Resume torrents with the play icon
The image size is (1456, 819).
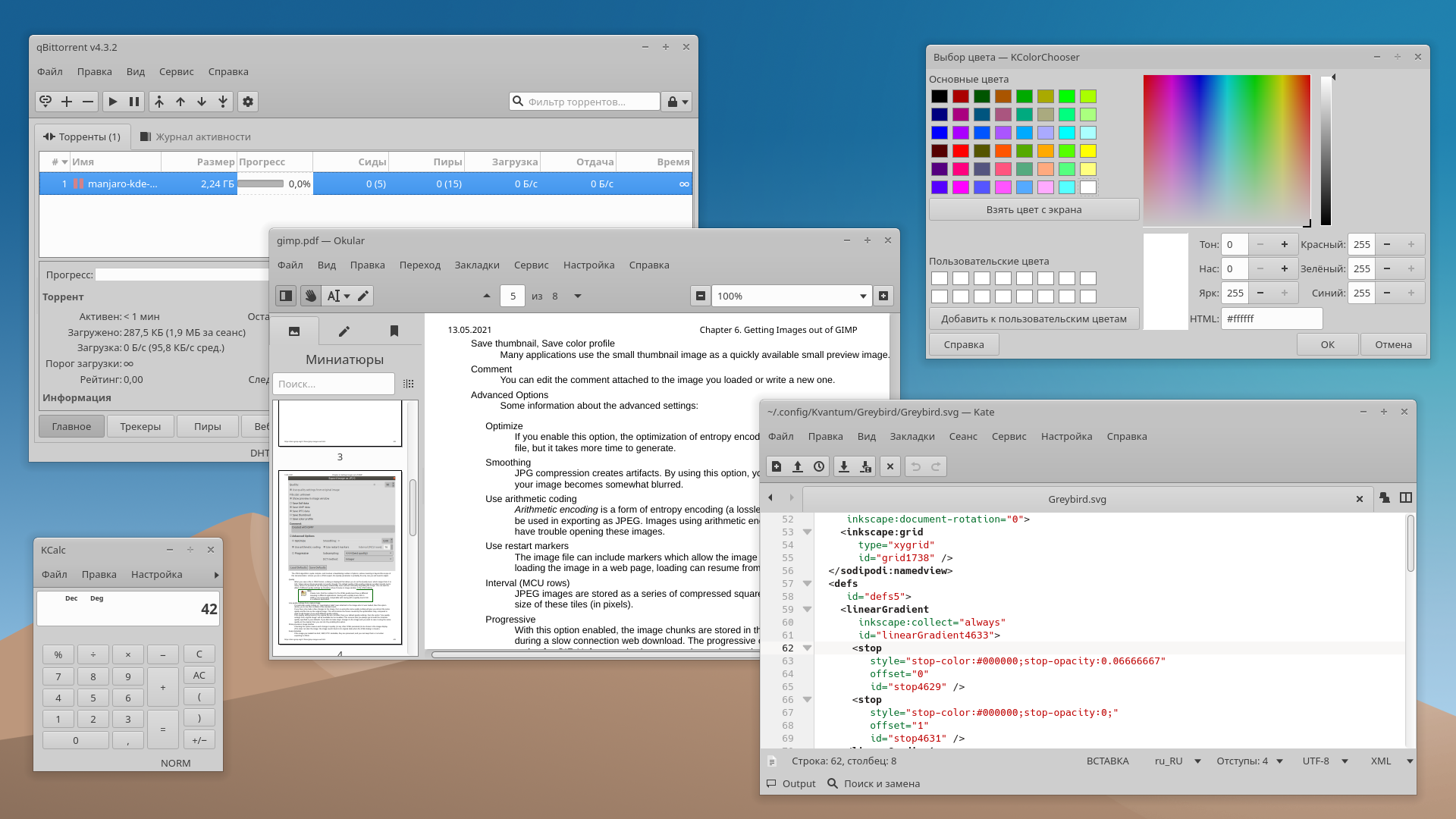click(113, 102)
